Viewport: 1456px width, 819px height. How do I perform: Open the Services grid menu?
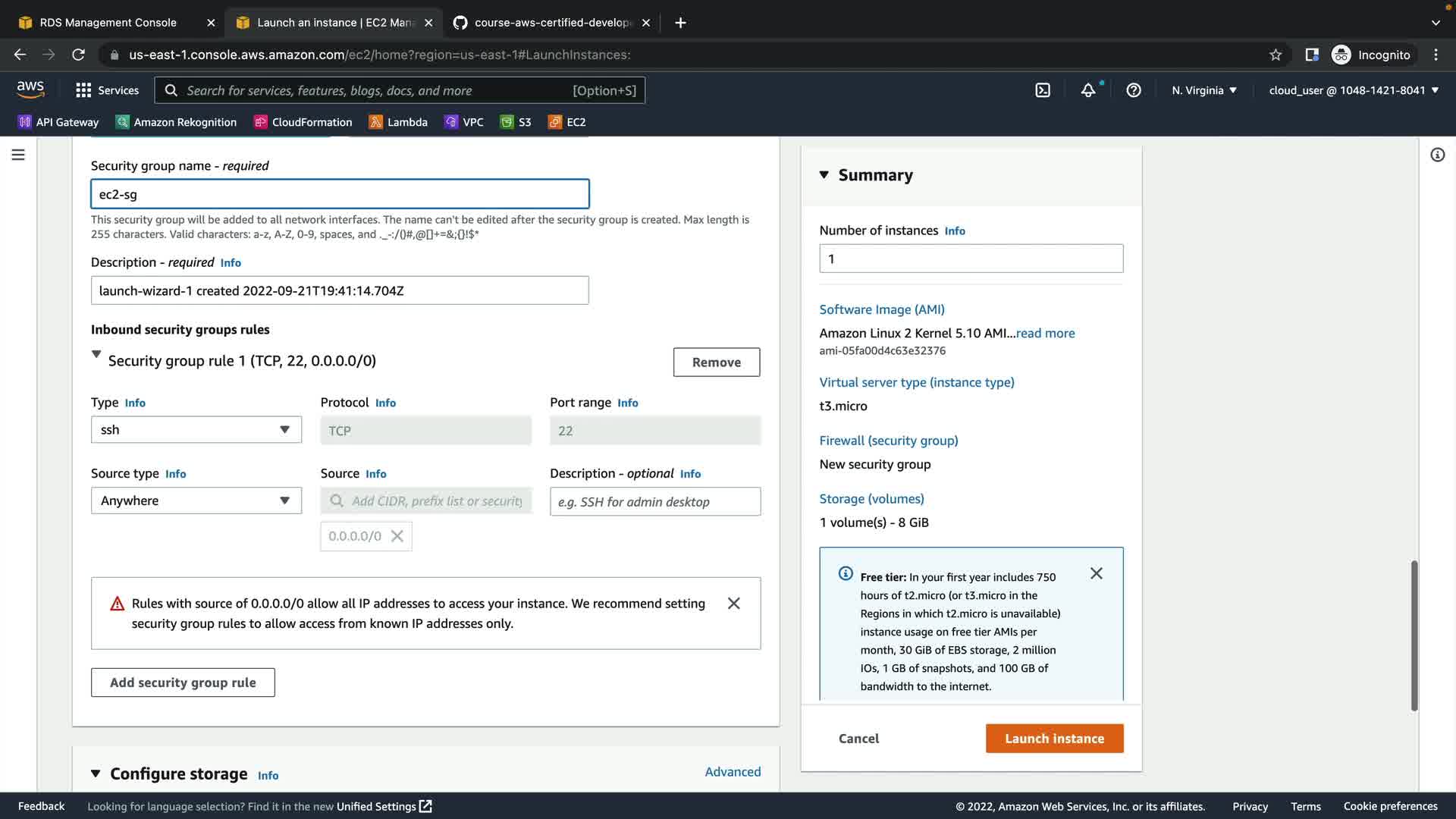[x=107, y=90]
